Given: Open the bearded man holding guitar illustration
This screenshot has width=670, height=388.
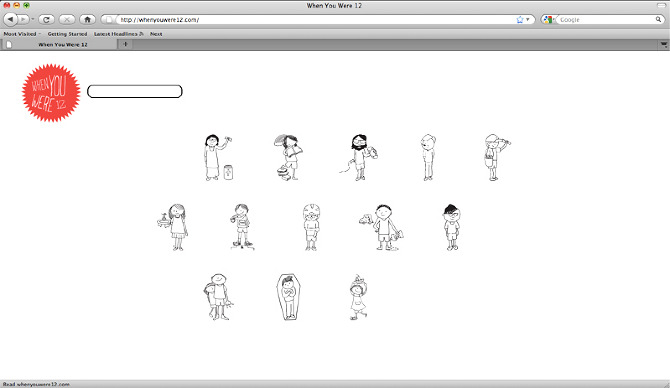Looking at the screenshot, I should point(359,157).
